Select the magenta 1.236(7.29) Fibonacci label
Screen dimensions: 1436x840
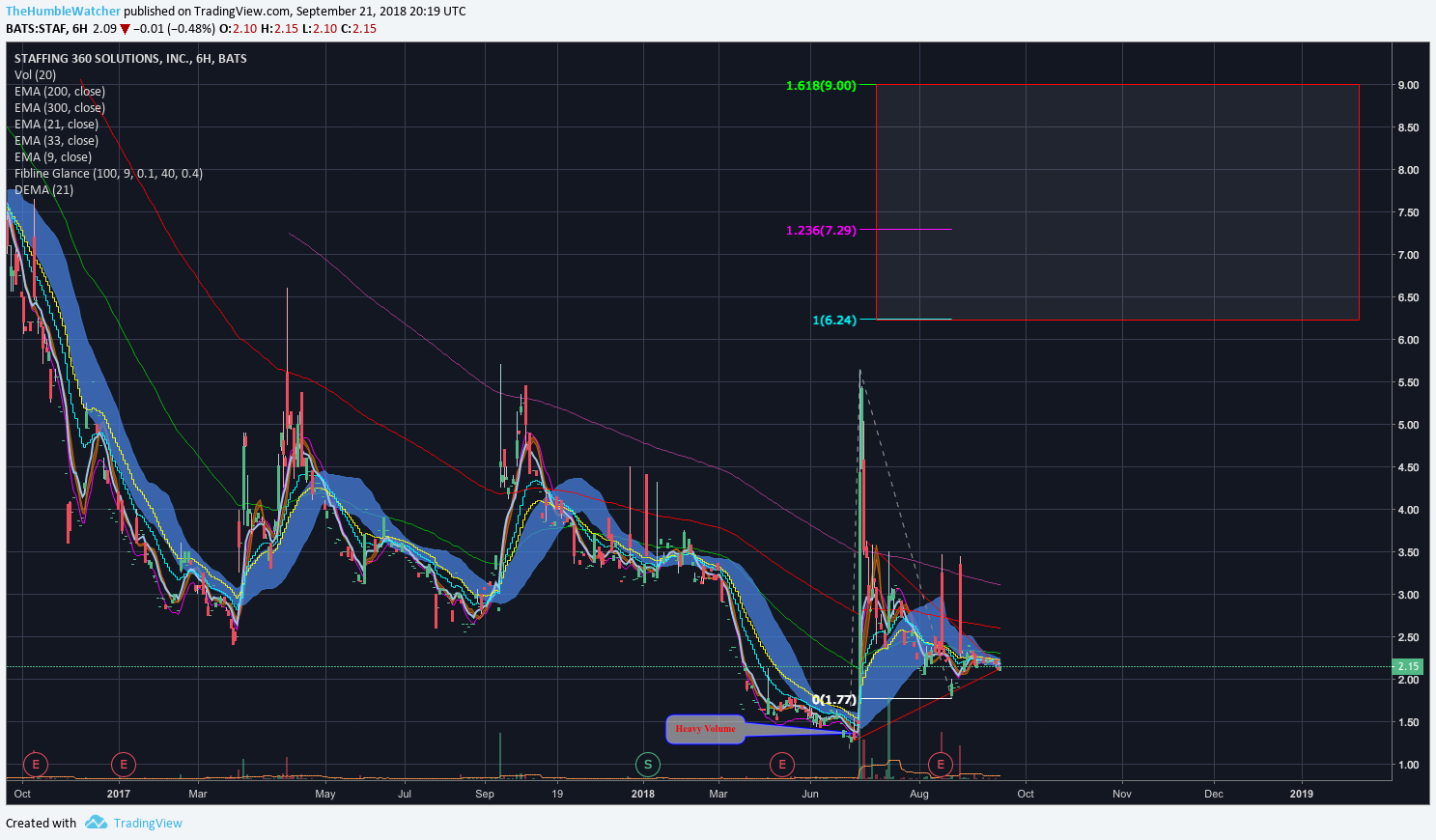(821, 230)
